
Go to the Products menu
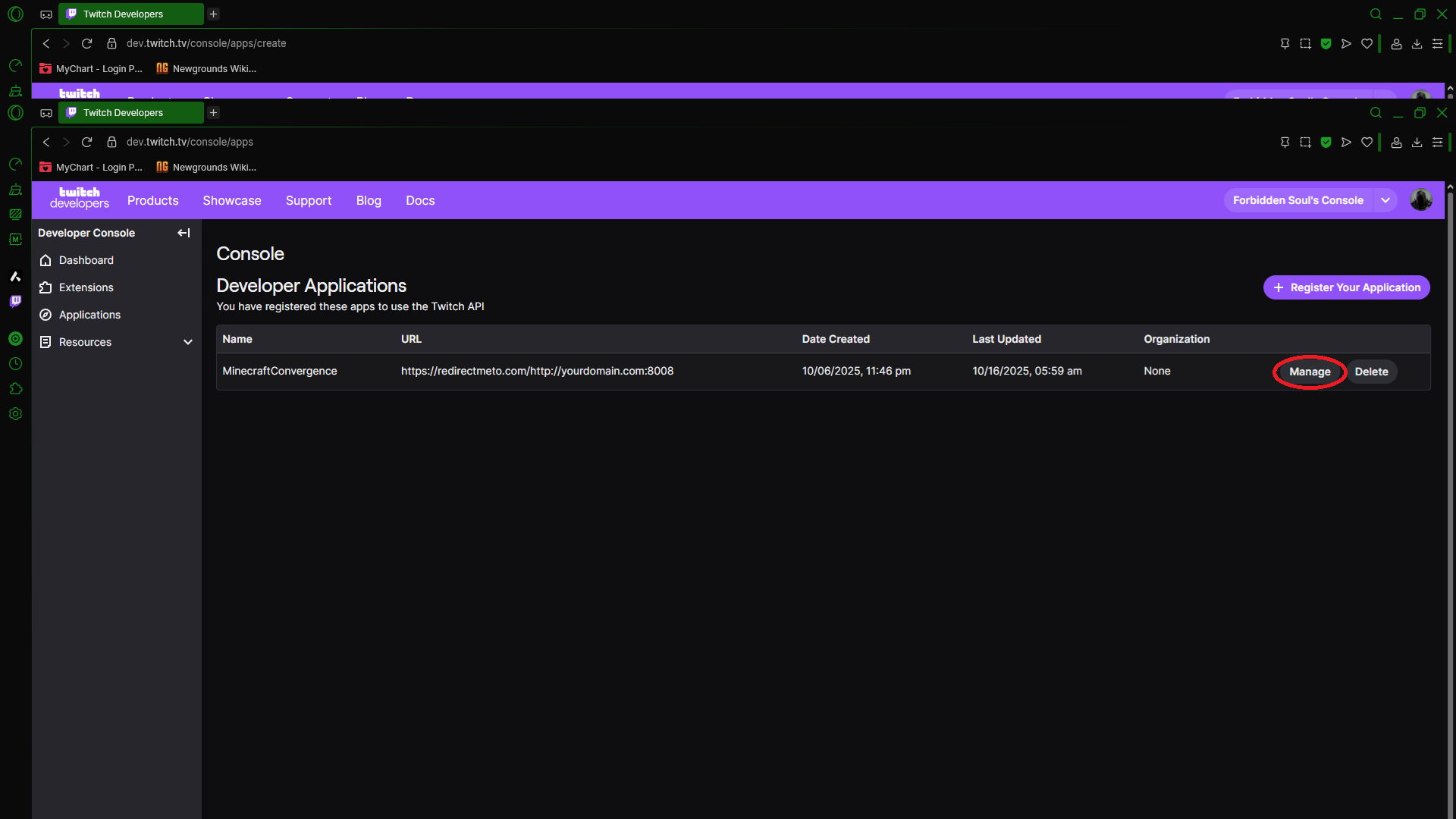(152, 200)
